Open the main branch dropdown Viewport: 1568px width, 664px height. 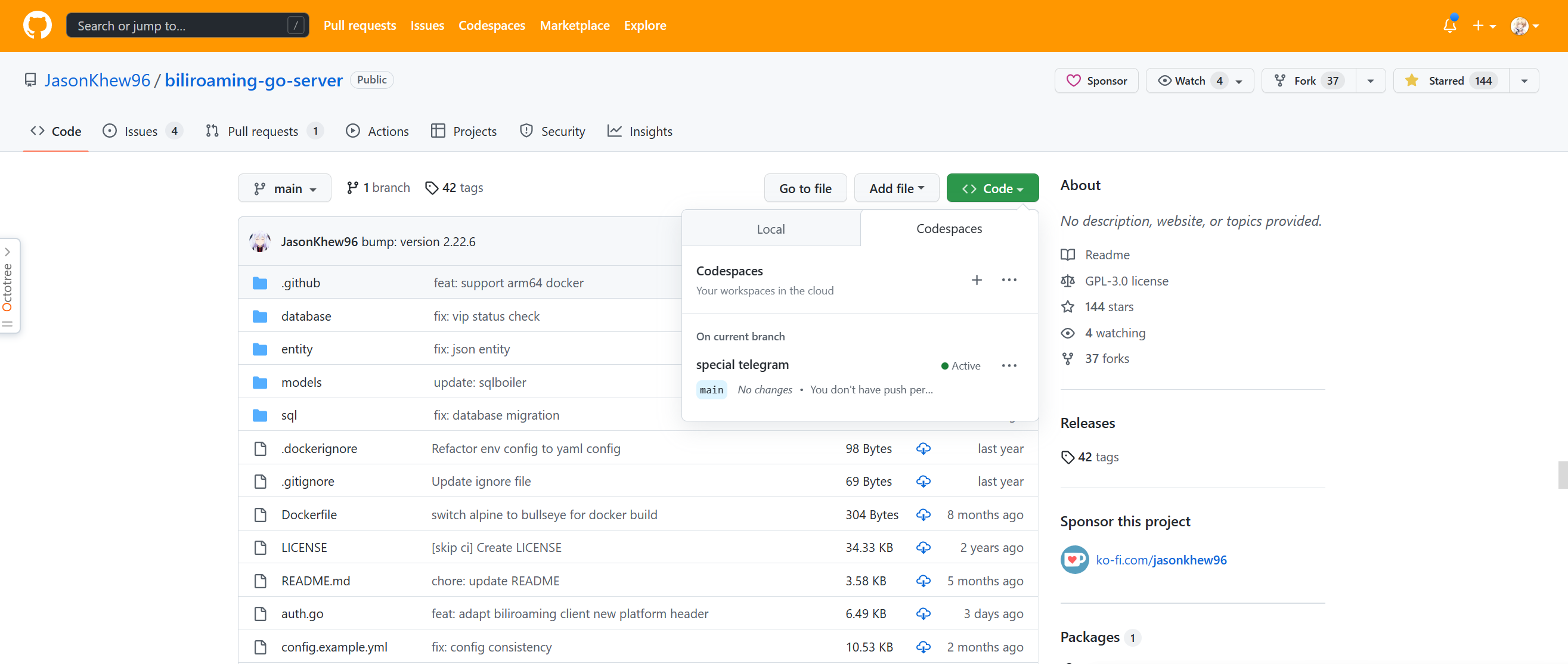[284, 189]
